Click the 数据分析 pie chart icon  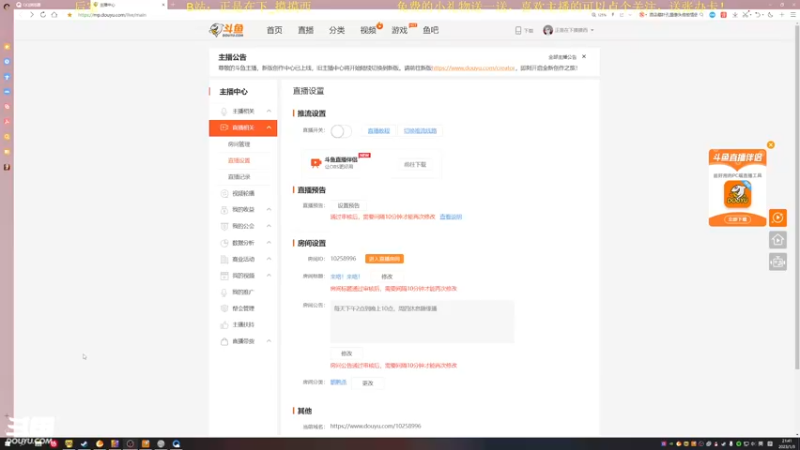(x=224, y=243)
